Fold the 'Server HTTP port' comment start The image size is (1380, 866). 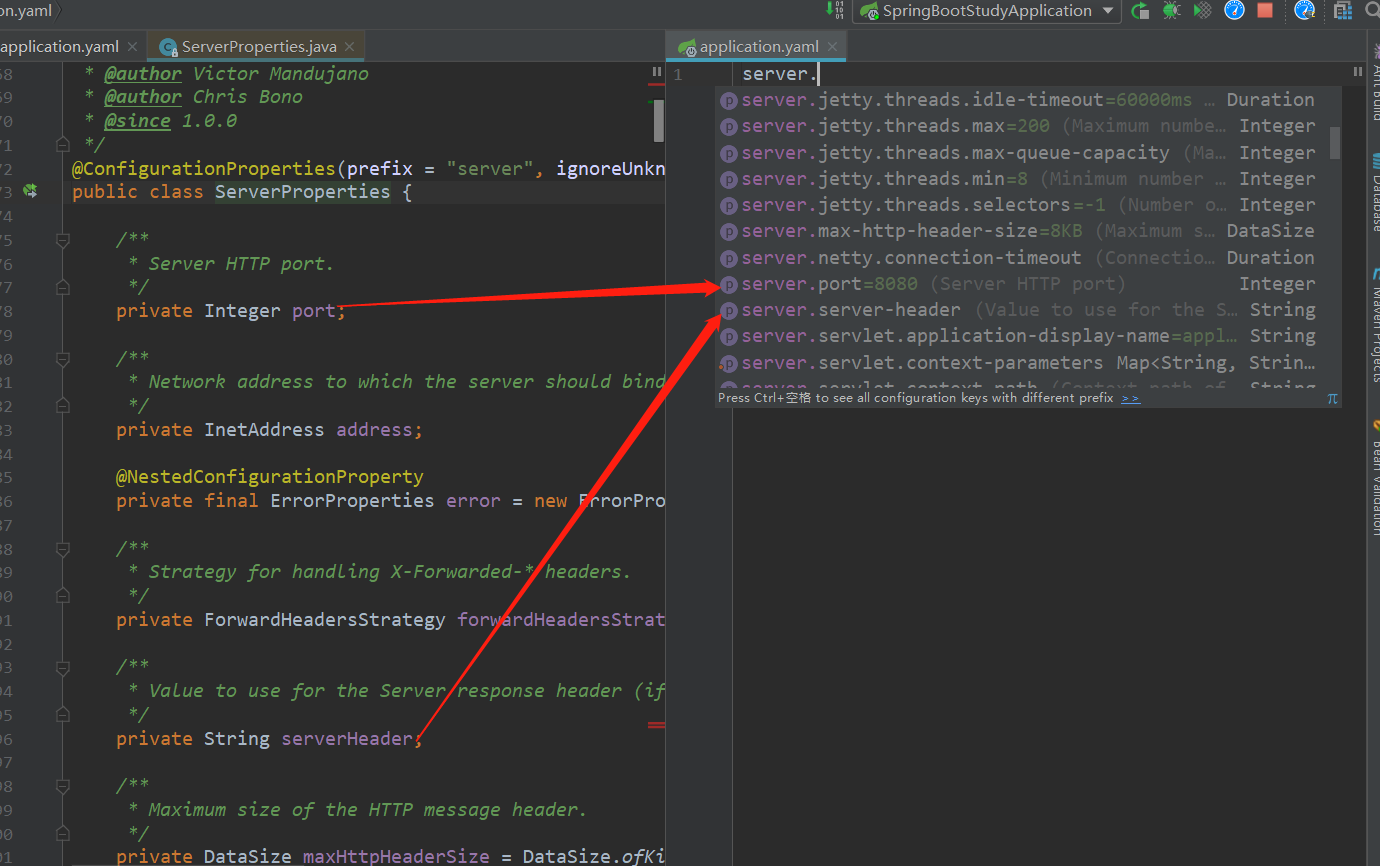pos(63,240)
